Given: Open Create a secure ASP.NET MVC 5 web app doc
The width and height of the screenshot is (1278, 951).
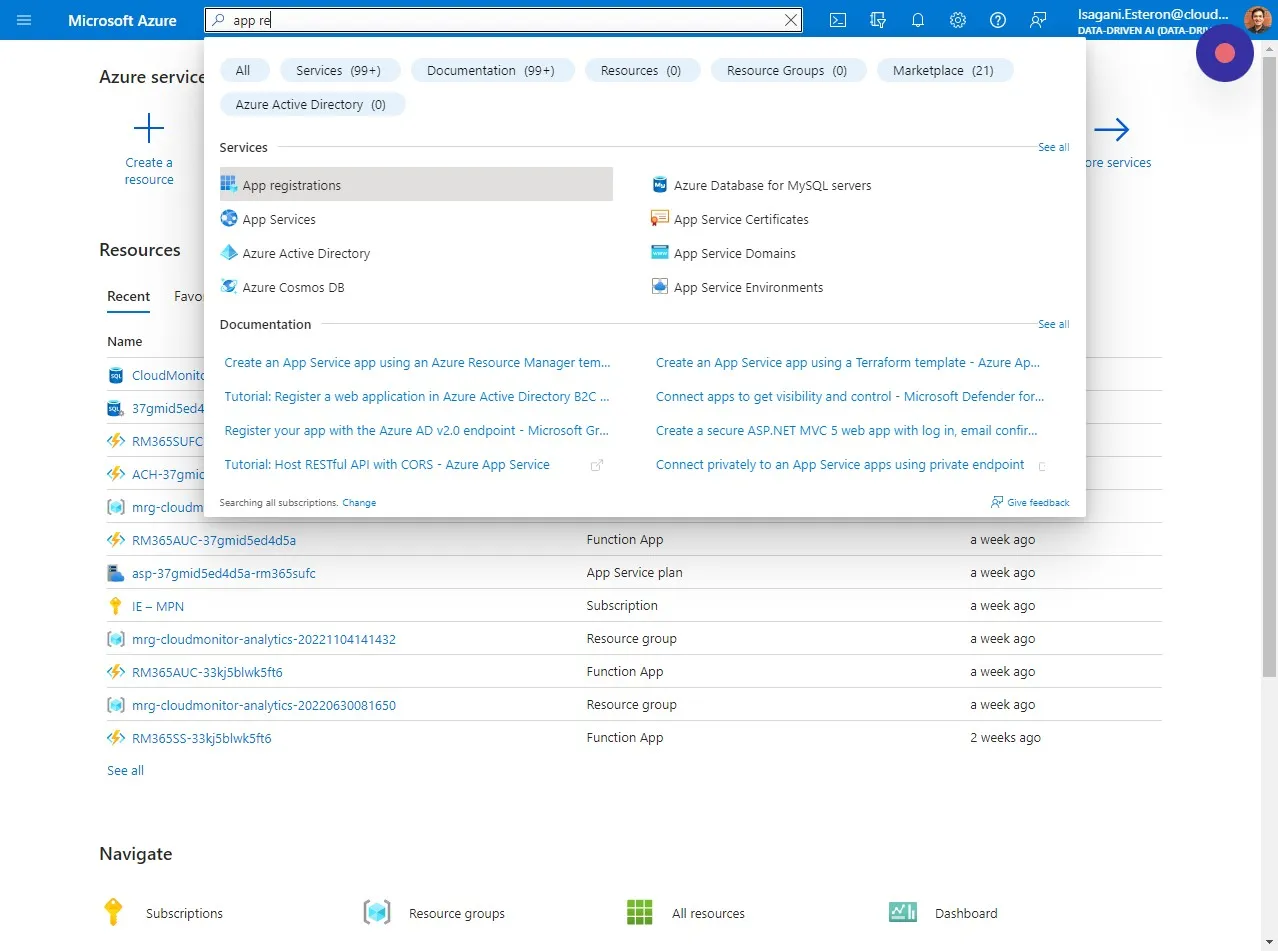Looking at the screenshot, I should (x=847, y=431).
